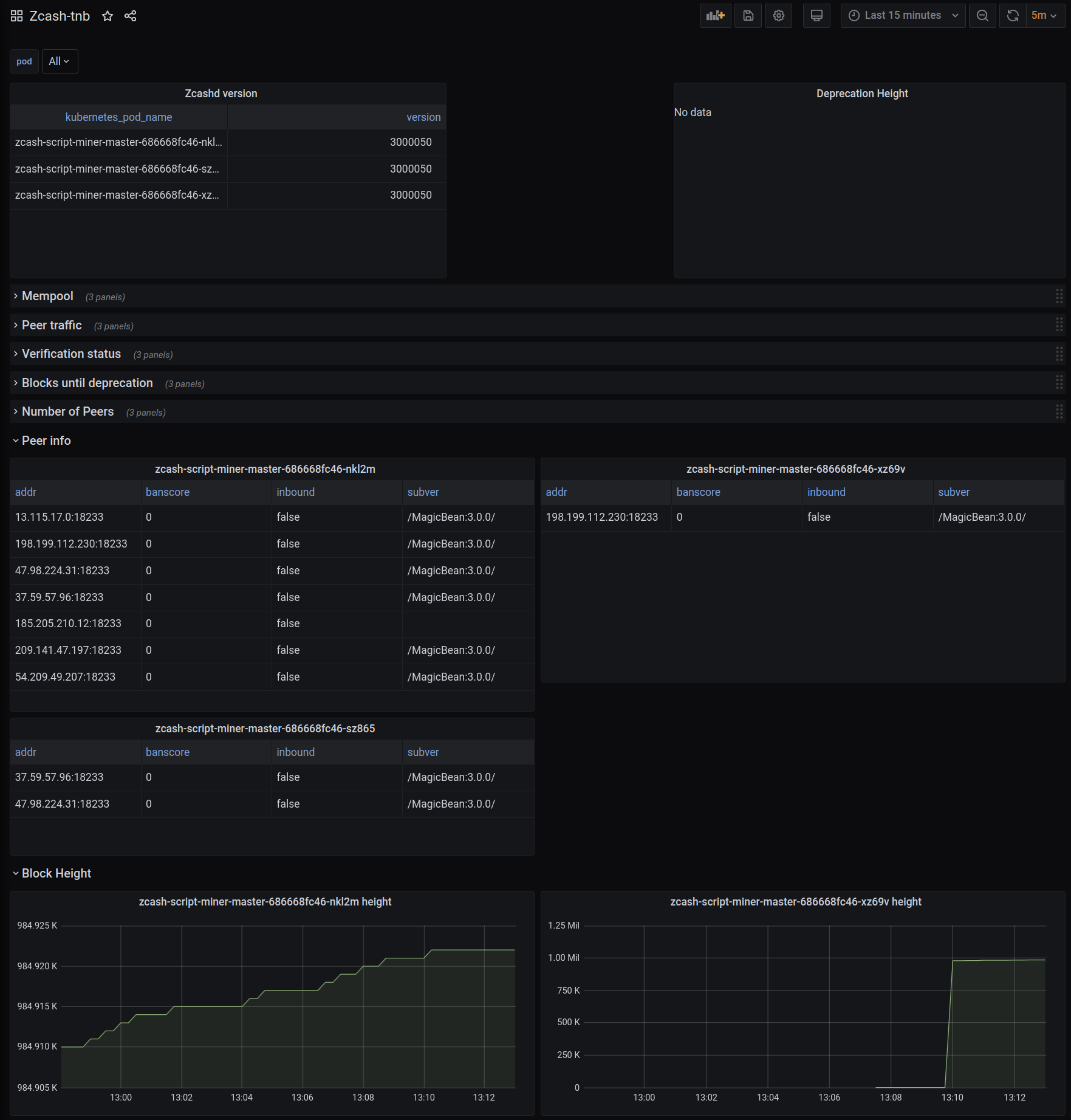Select the sz pod row in version table
The width and height of the screenshot is (1071, 1120).
pyautogui.click(x=228, y=169)
